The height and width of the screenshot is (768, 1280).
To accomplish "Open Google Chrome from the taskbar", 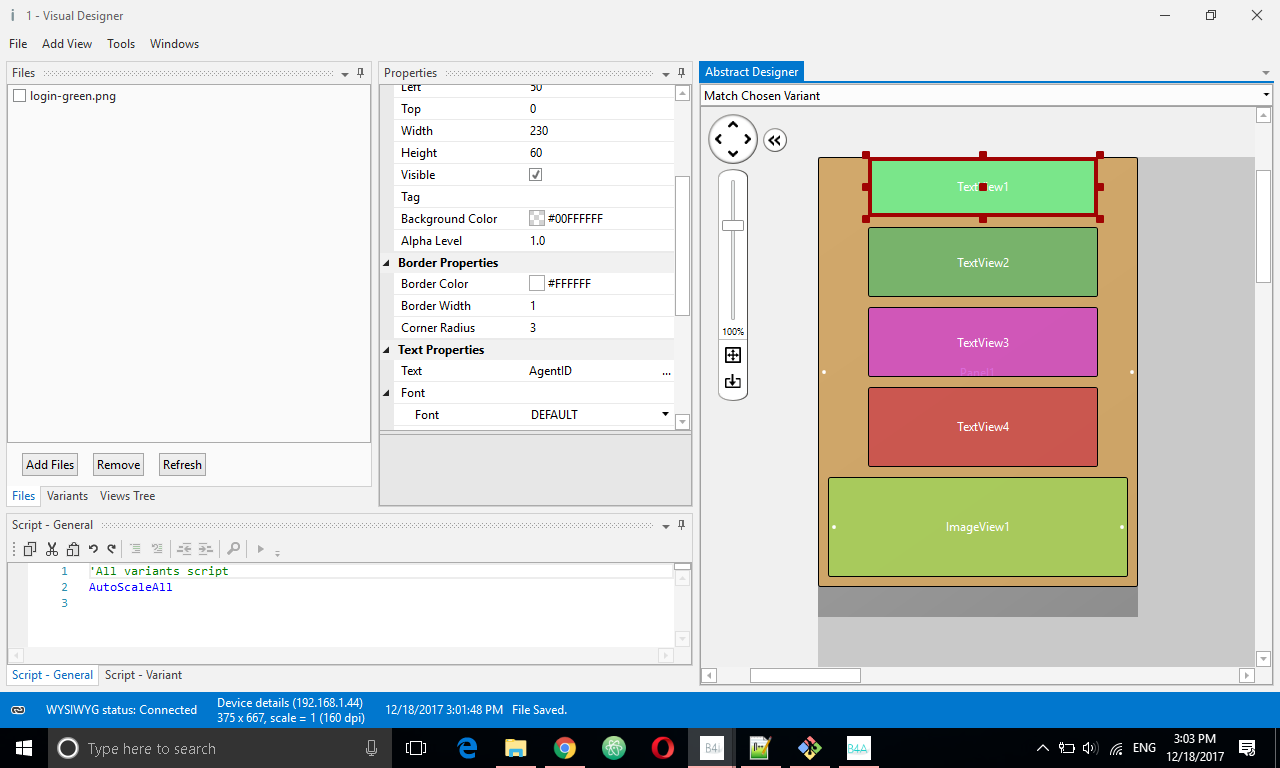I will tap(565, 748).
